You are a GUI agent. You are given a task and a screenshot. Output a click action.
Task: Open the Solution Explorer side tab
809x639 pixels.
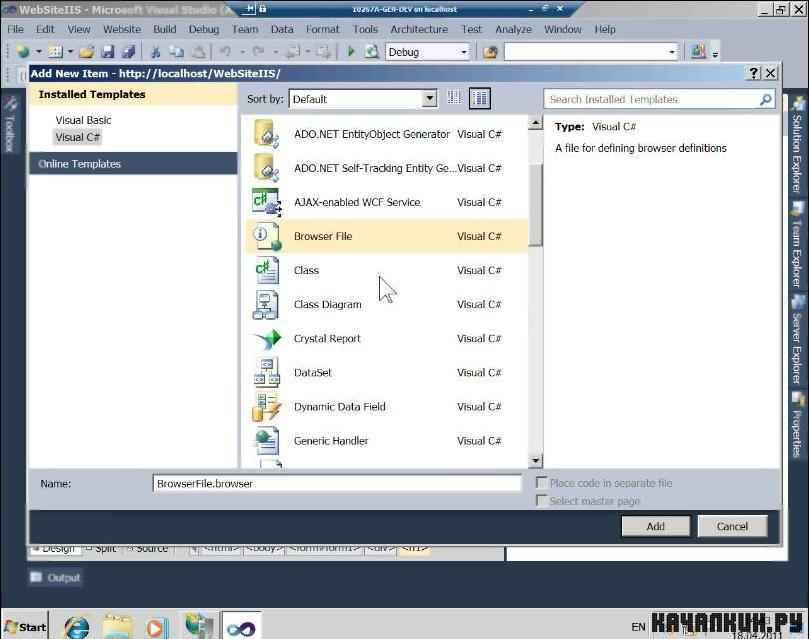pyautogui.click(x=797, y=145)
